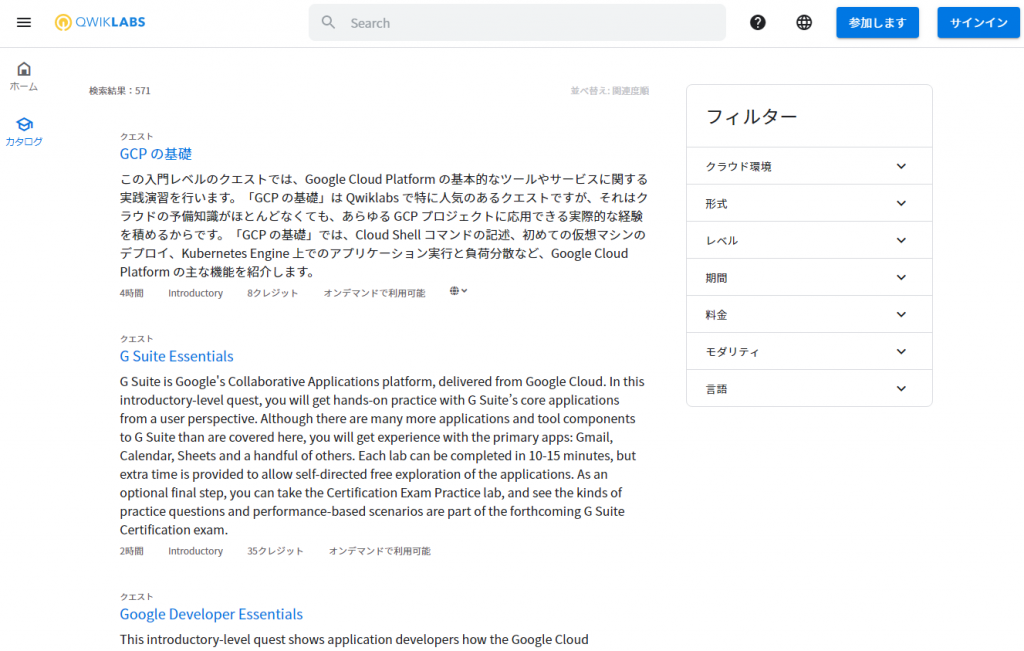Open the help question mark icon
Image resolution: width=1024 pixels, height=651 pixels.
(x=757, y=22)
